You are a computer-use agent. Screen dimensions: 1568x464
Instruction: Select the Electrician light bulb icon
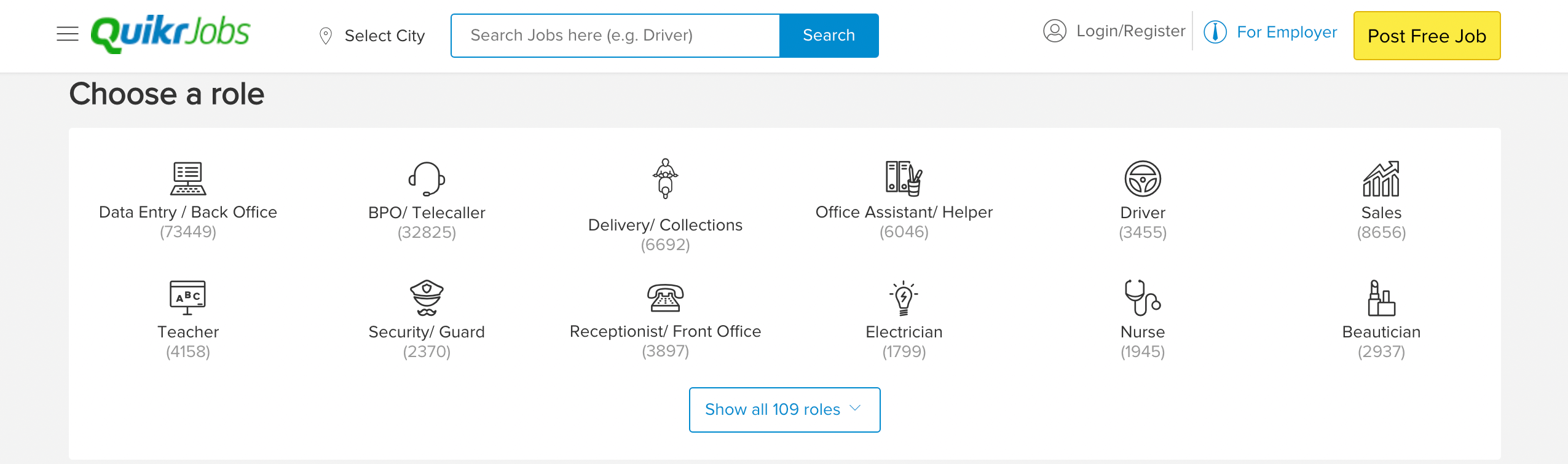[904, 298]
